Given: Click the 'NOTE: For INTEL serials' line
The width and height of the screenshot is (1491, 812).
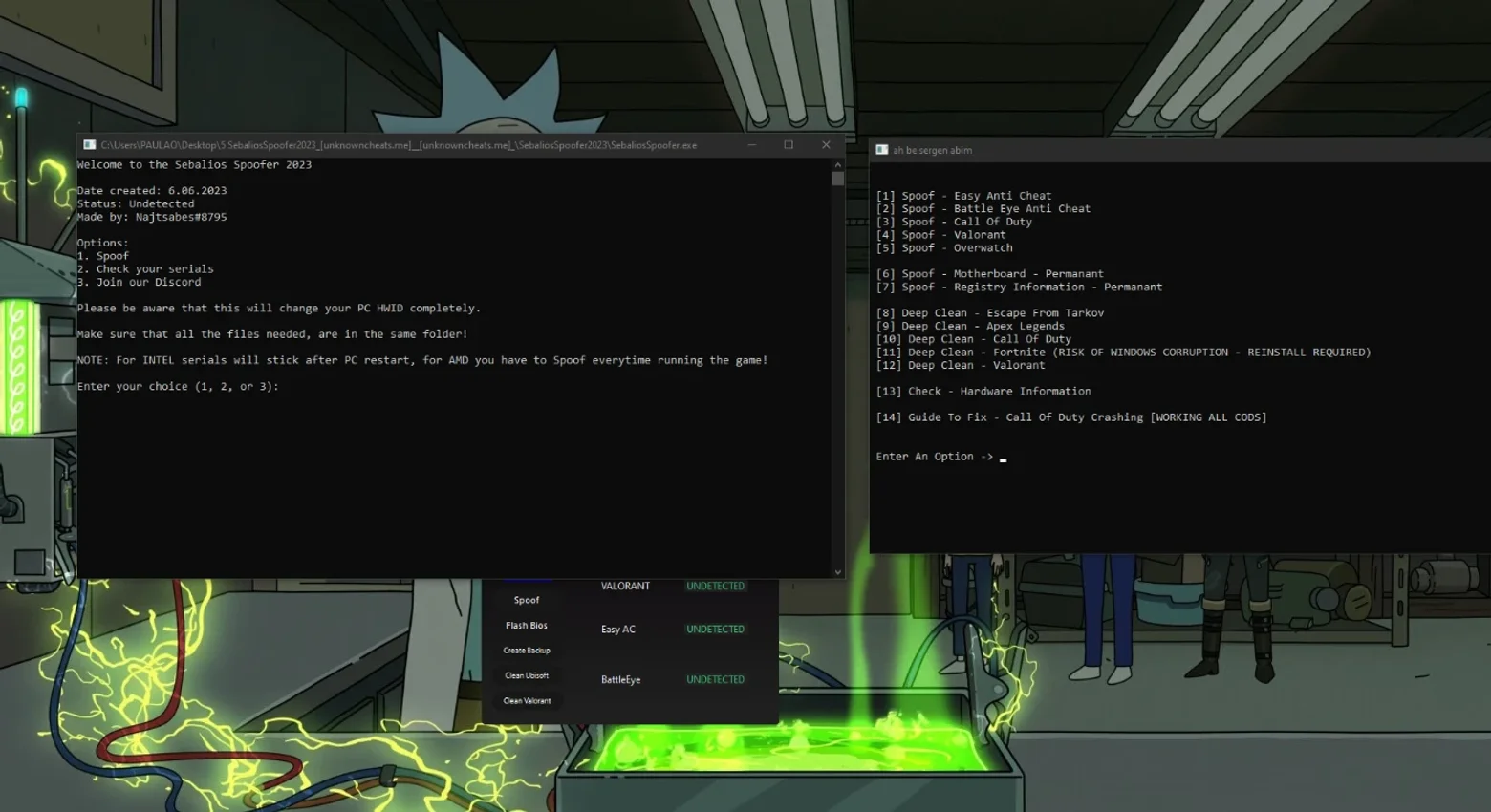Looking at the screenshot, I should [422, 360].
